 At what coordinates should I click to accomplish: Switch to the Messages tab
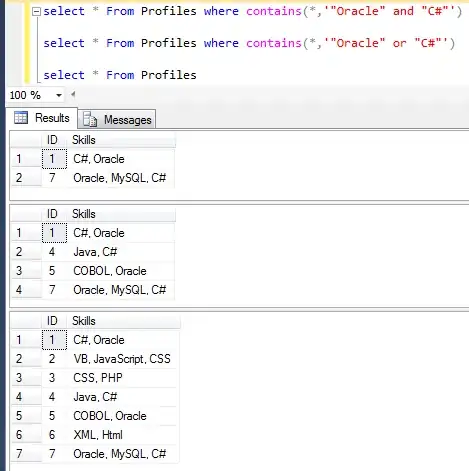[117, 120]
